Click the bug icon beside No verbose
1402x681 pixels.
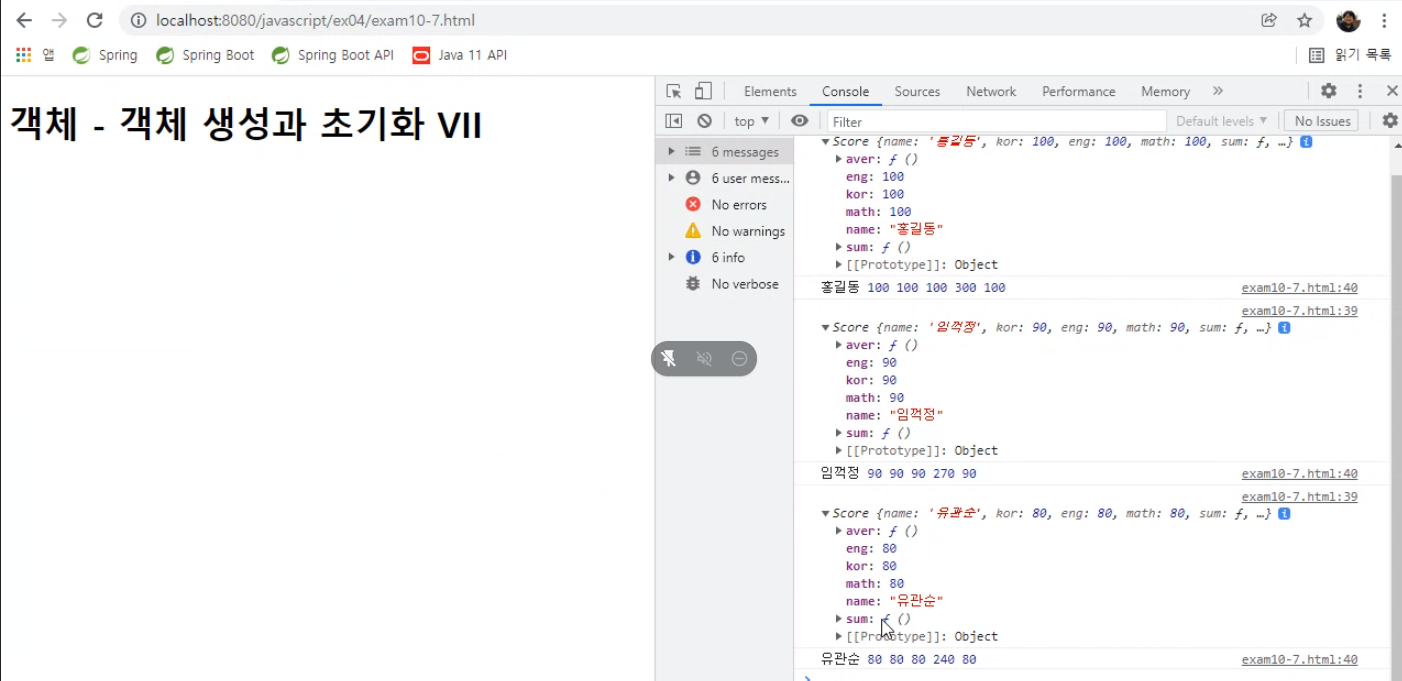pos(693,284)
